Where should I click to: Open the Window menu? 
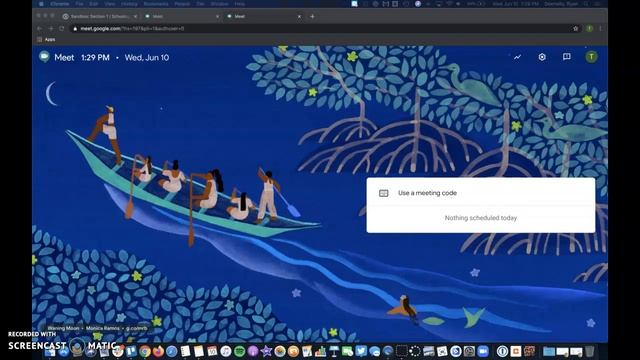(219, 4)
